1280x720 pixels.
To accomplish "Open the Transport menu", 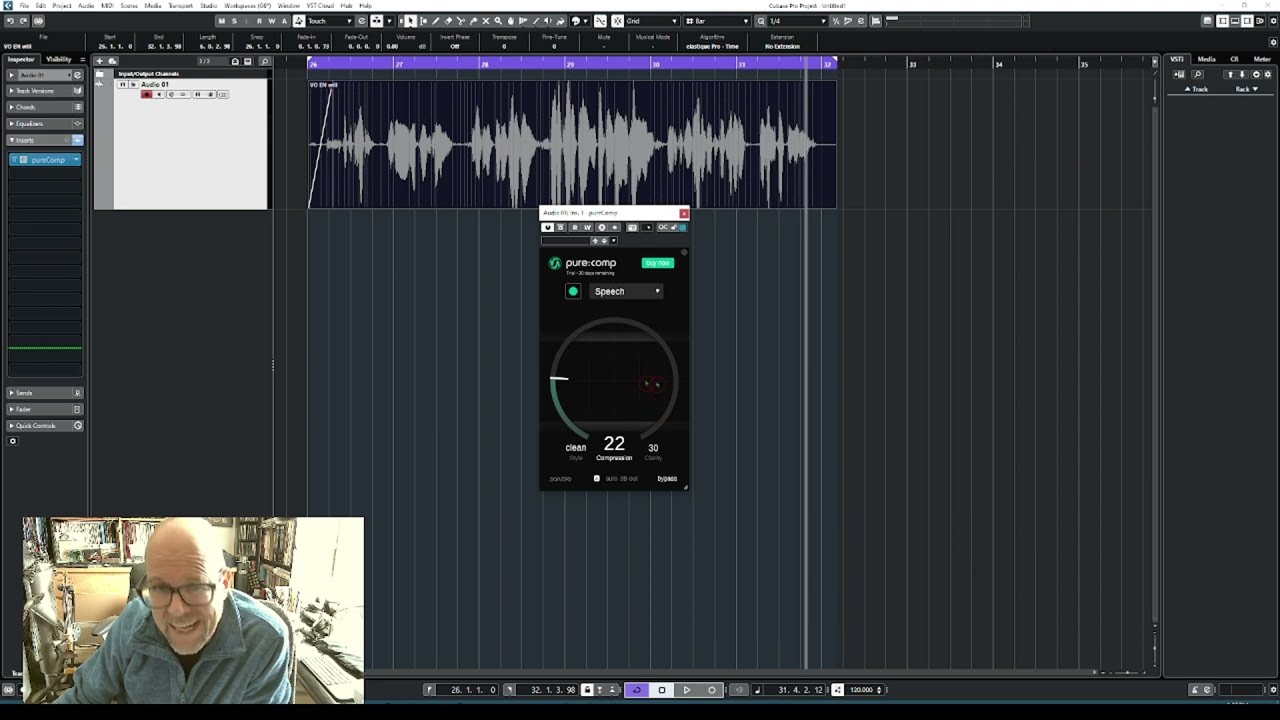I will click(180, 5).
